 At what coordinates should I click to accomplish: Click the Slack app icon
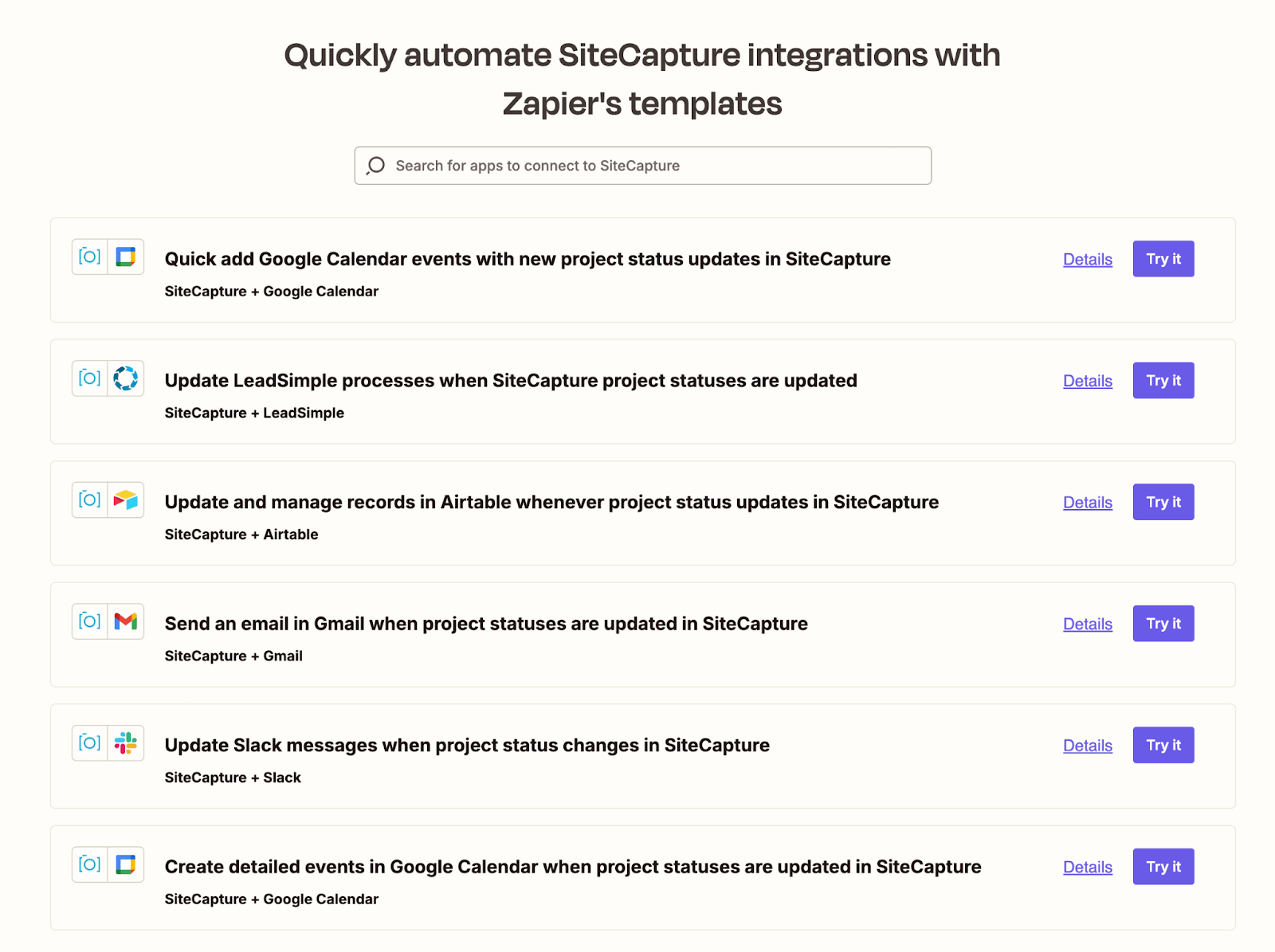pos(126,743)
